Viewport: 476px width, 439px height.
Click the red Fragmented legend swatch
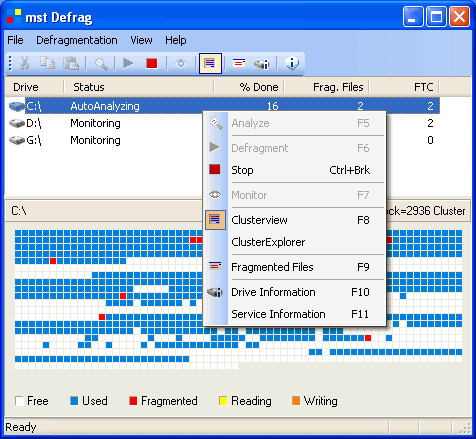click(133, 401)
